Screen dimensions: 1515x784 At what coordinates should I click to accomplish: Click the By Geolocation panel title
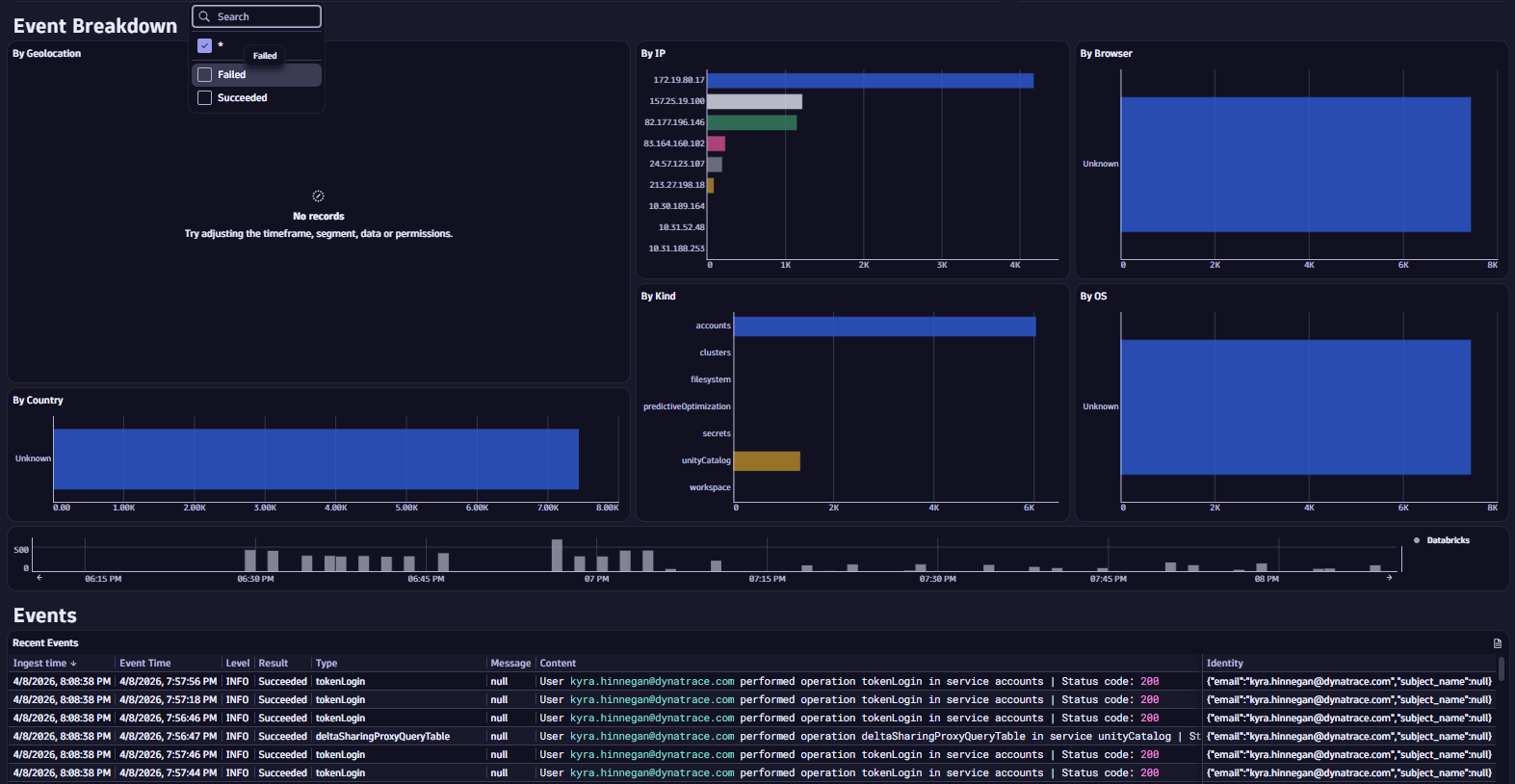(46, 54)
